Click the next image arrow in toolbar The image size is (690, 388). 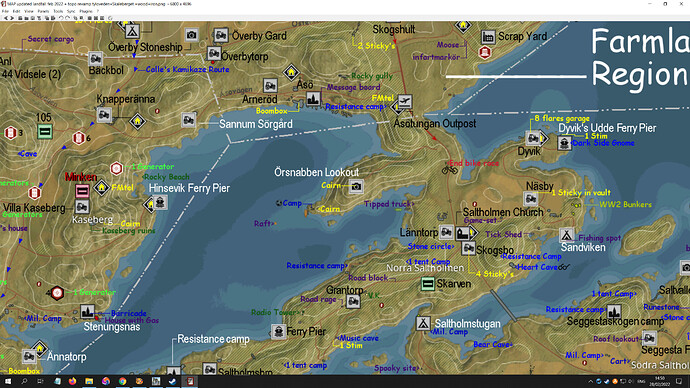(12, 18)
